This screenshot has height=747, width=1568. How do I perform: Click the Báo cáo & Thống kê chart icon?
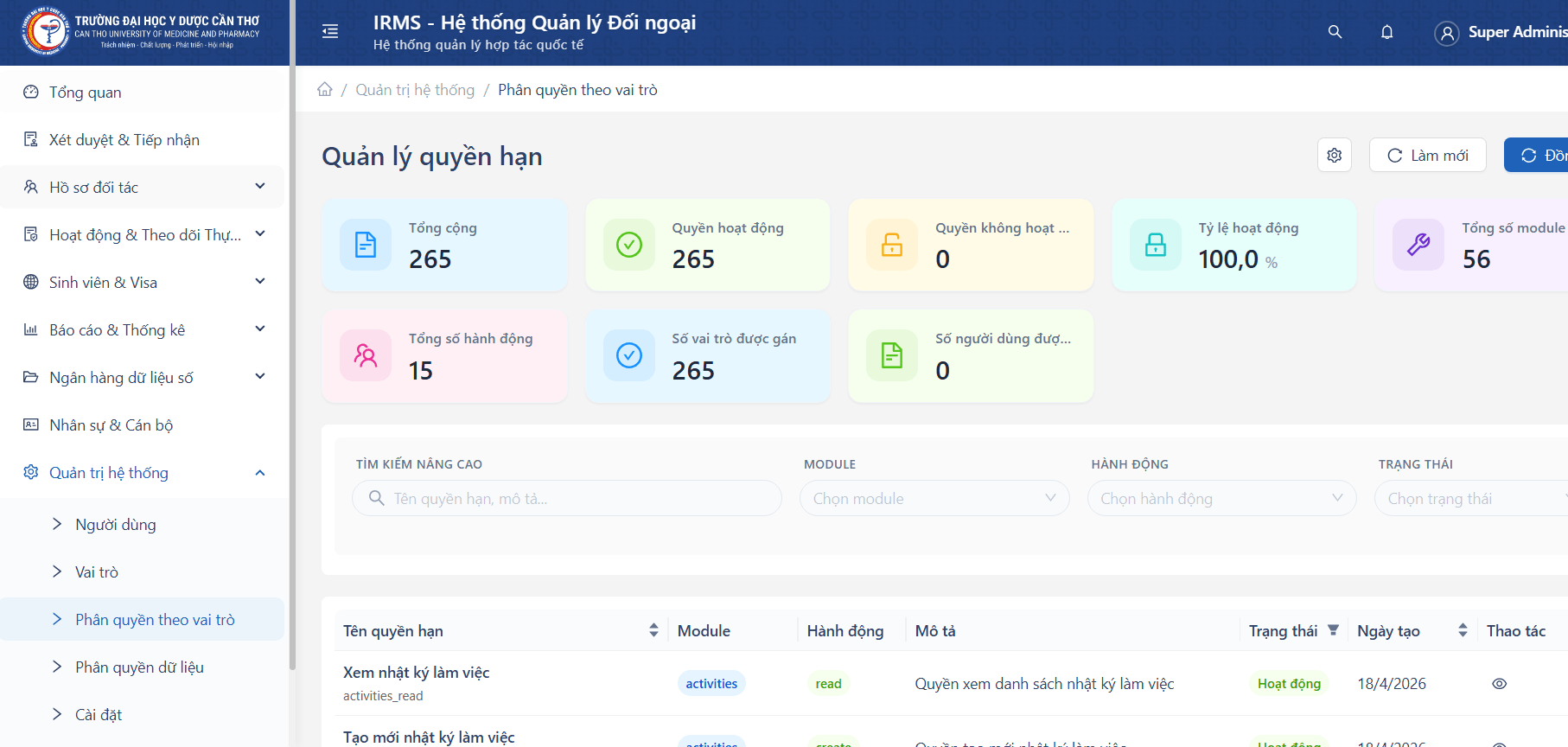point(31,329)
